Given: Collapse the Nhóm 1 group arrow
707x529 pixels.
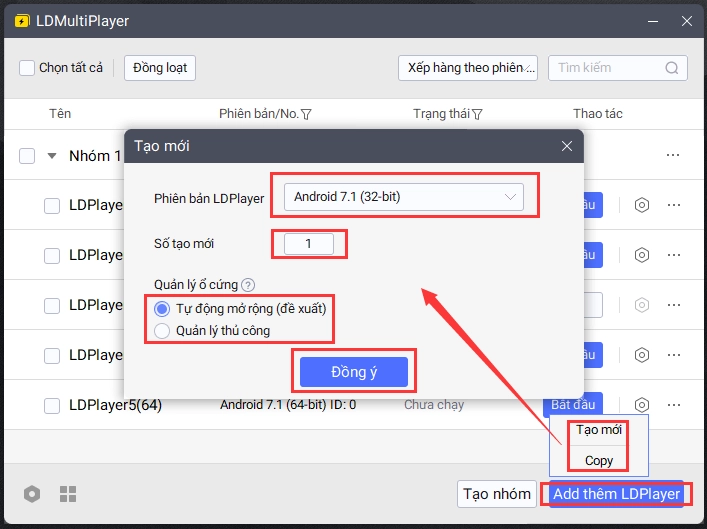Looking at the screenshot, I should (52, 156).
